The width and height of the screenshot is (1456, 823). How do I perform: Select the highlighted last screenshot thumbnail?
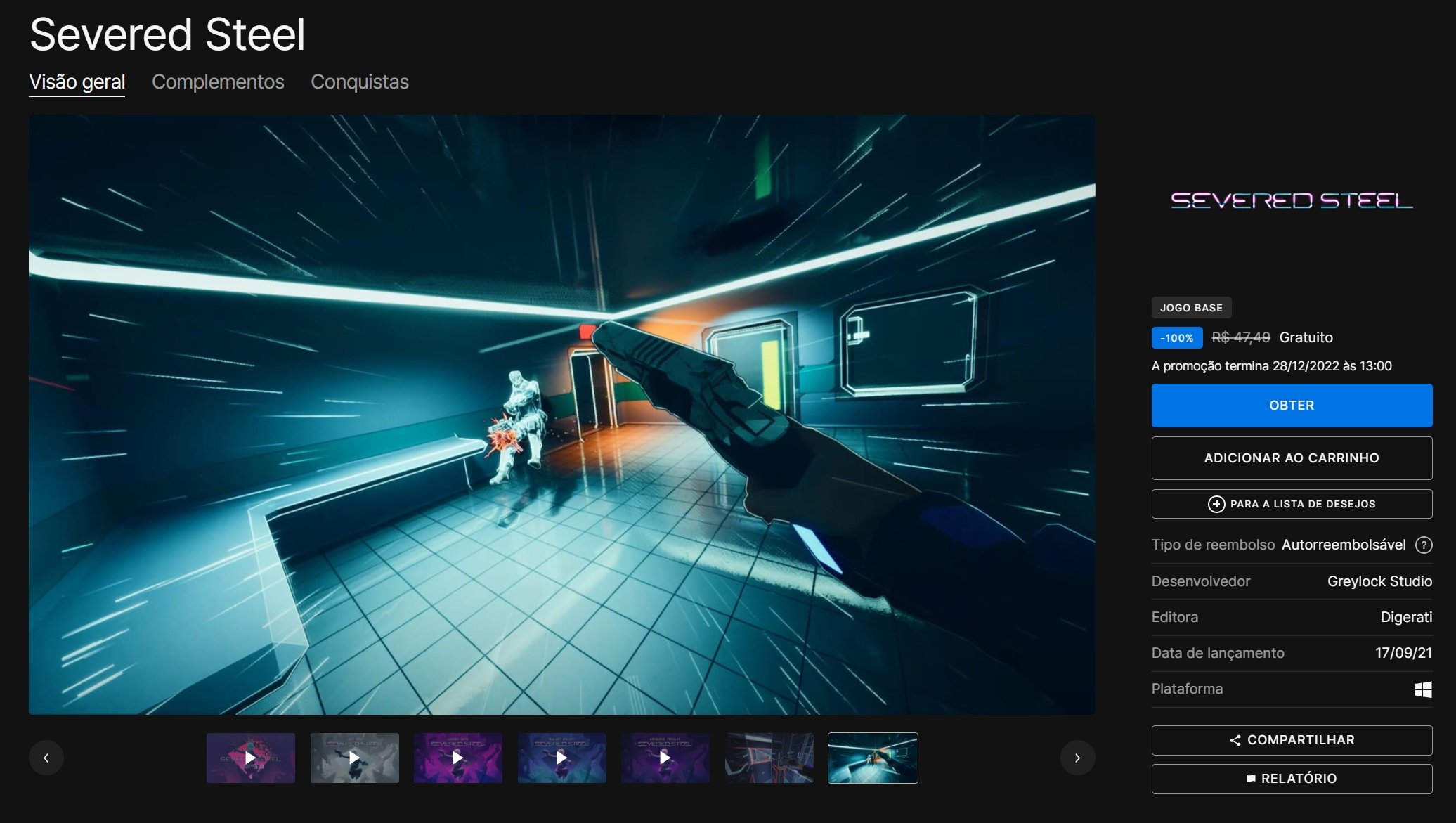pos(873,758)
